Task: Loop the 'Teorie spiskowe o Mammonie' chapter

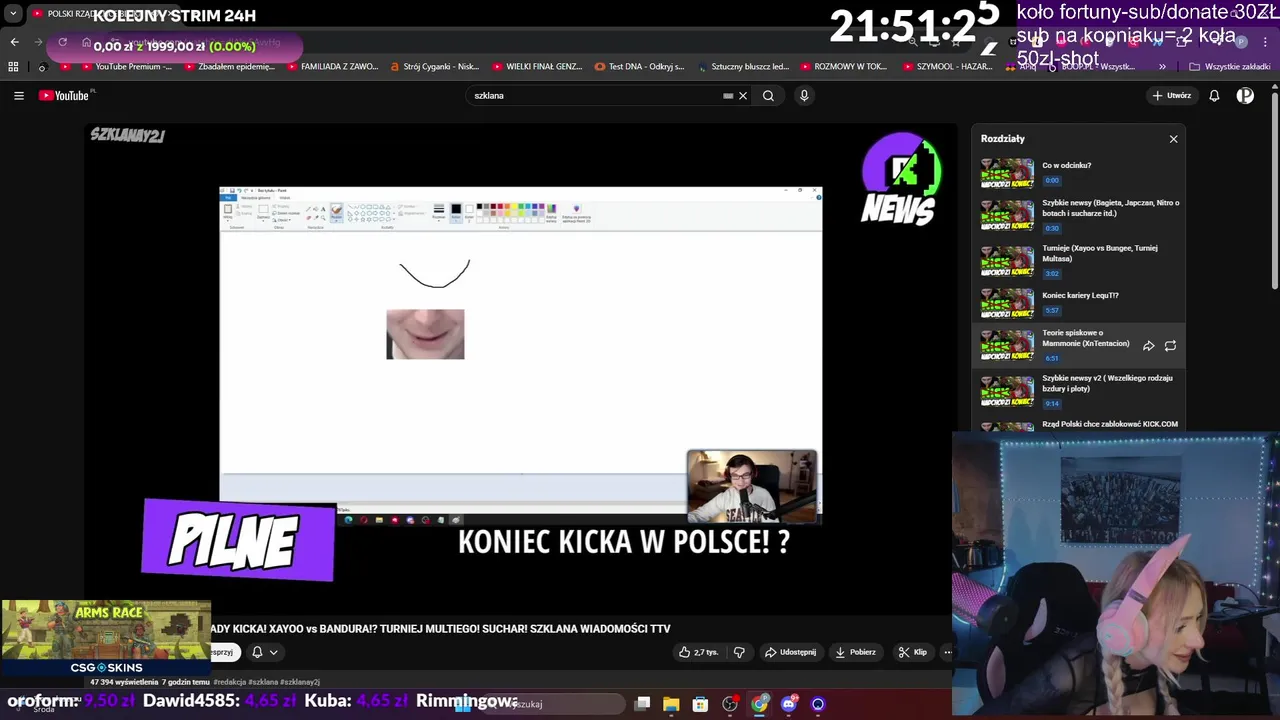Action: tap(1170, 346)
